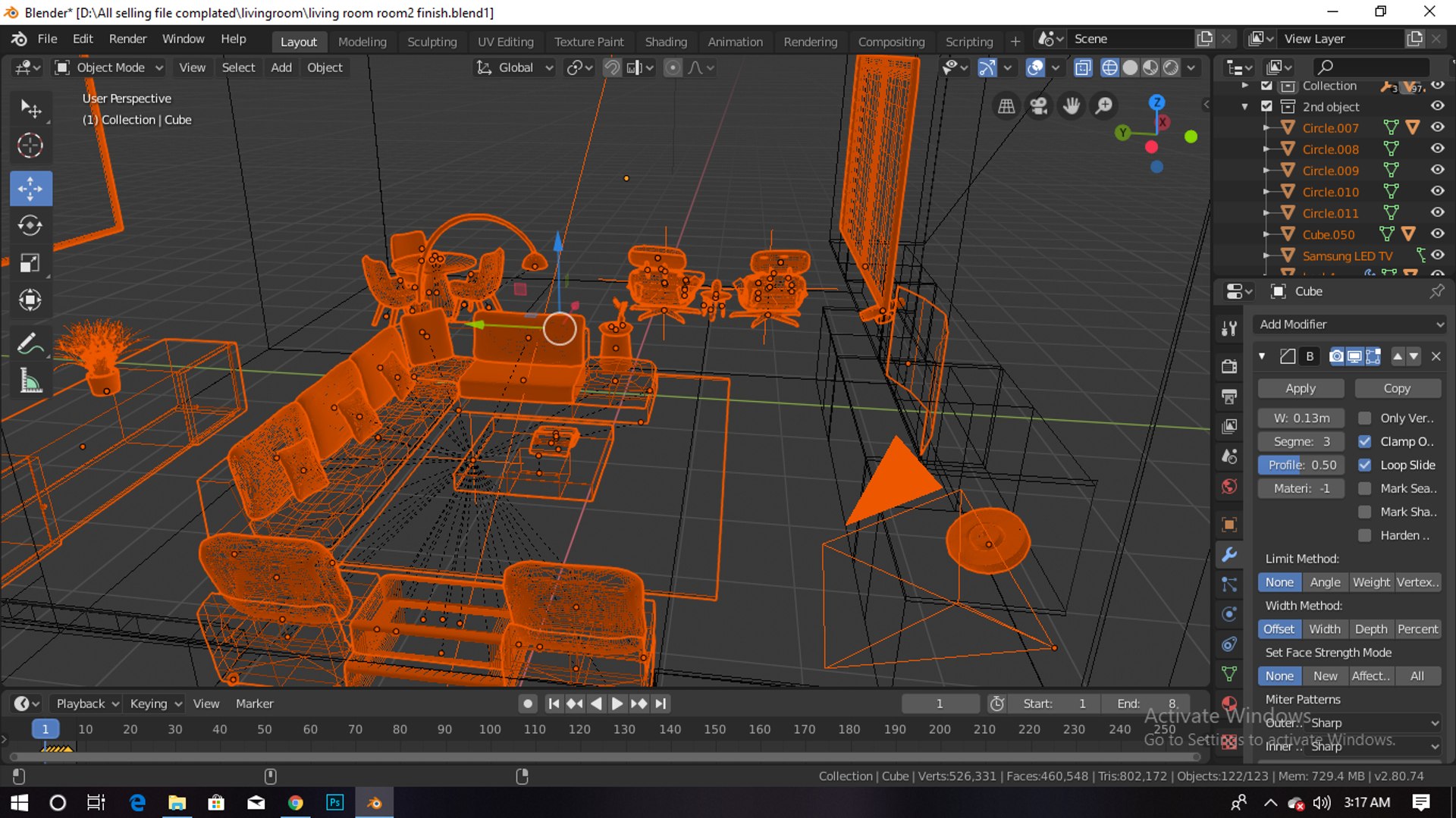Select the Rotate tool in the toolbar
The image size is (1456, 818).
tap(30, 226)
